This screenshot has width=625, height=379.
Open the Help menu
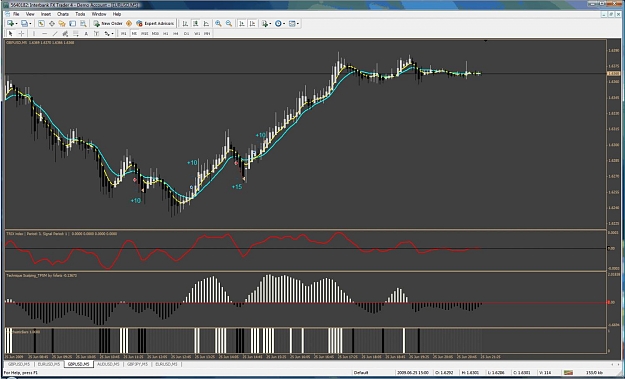(116, 14)
